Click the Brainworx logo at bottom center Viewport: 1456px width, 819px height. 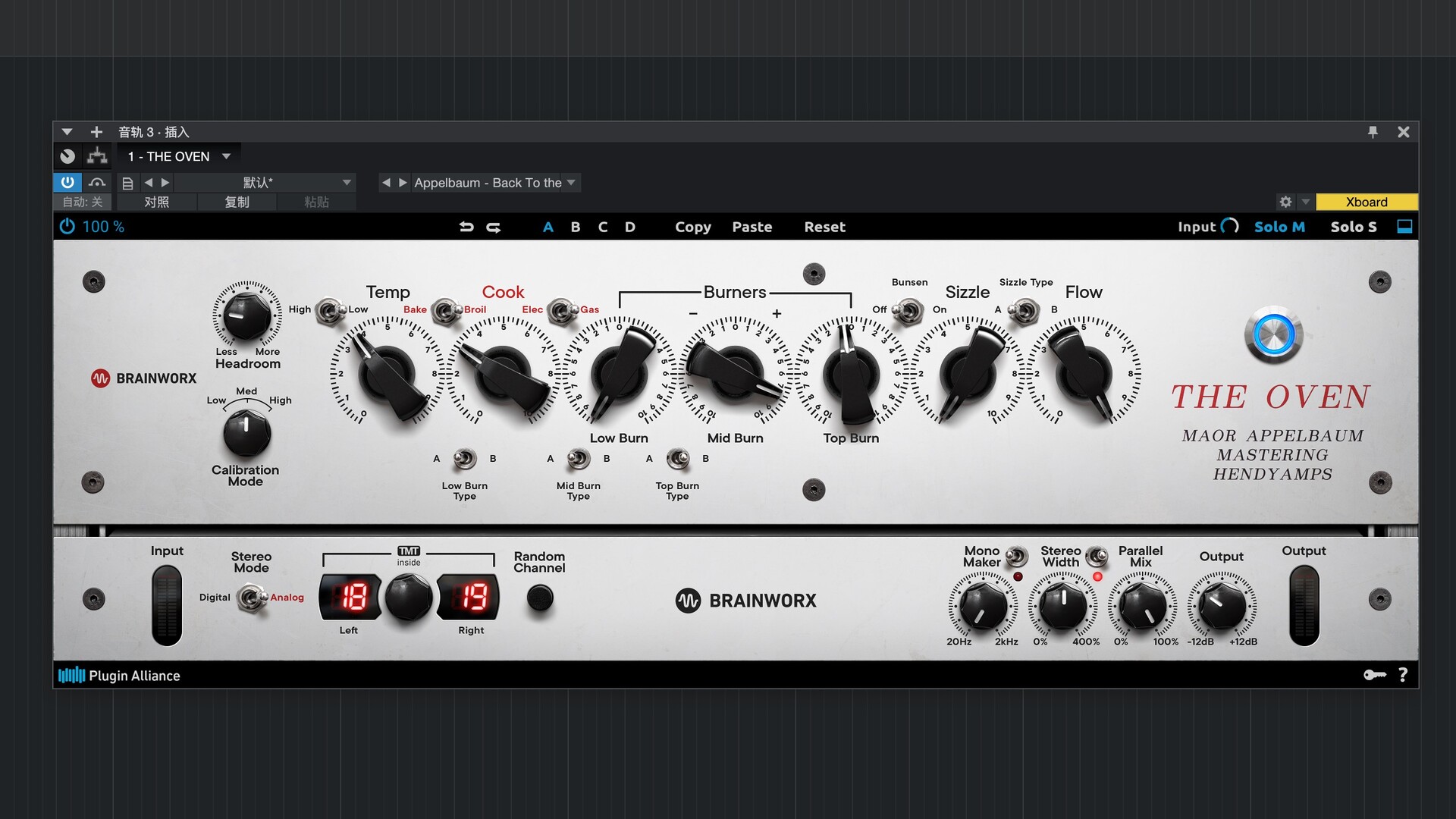coord(746,601)
